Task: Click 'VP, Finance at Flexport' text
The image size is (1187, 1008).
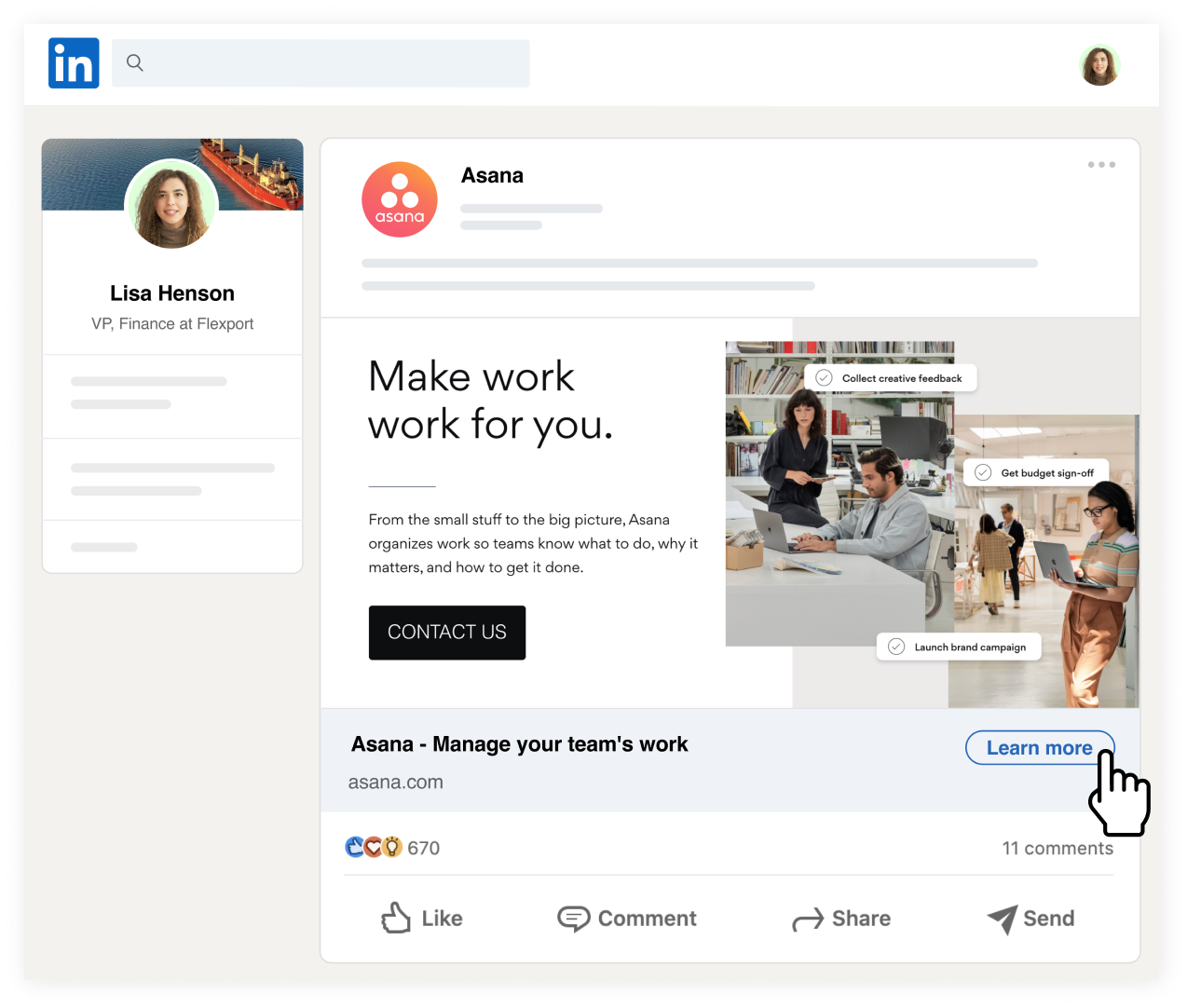Action: click(172, 323)
